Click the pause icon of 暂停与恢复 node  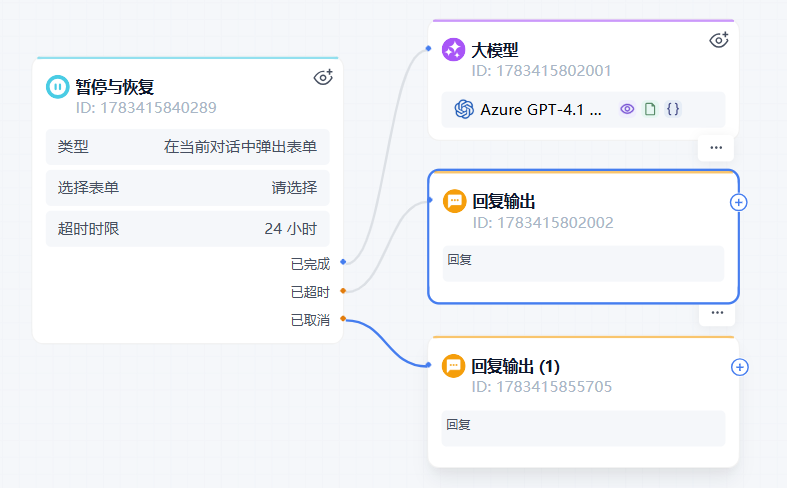tap(58, 87)
